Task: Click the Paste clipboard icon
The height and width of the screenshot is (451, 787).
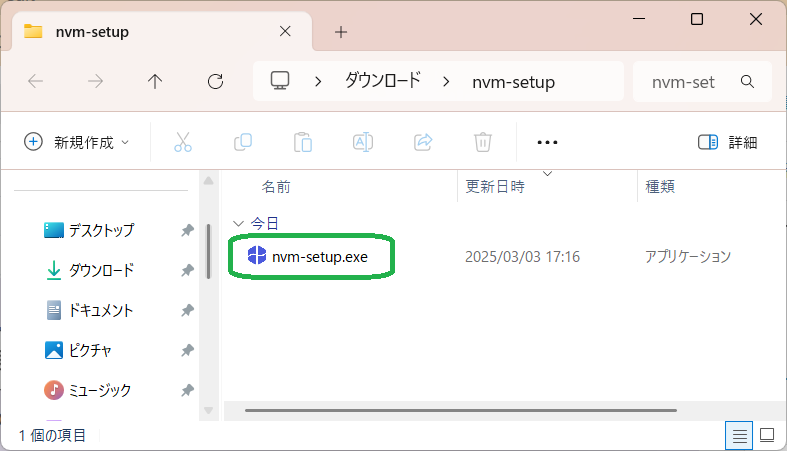Action: (x=302, y=142)
